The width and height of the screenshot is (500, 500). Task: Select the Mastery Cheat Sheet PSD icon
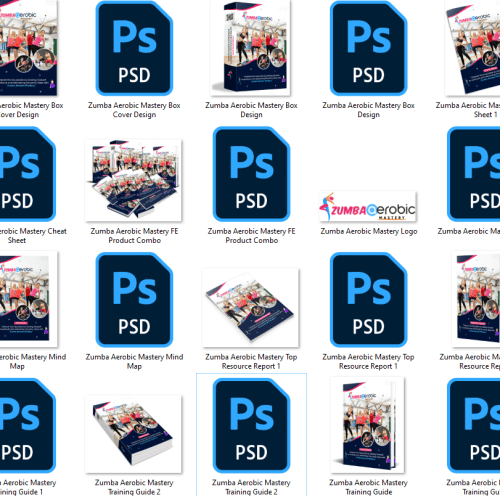click(27, 174)
